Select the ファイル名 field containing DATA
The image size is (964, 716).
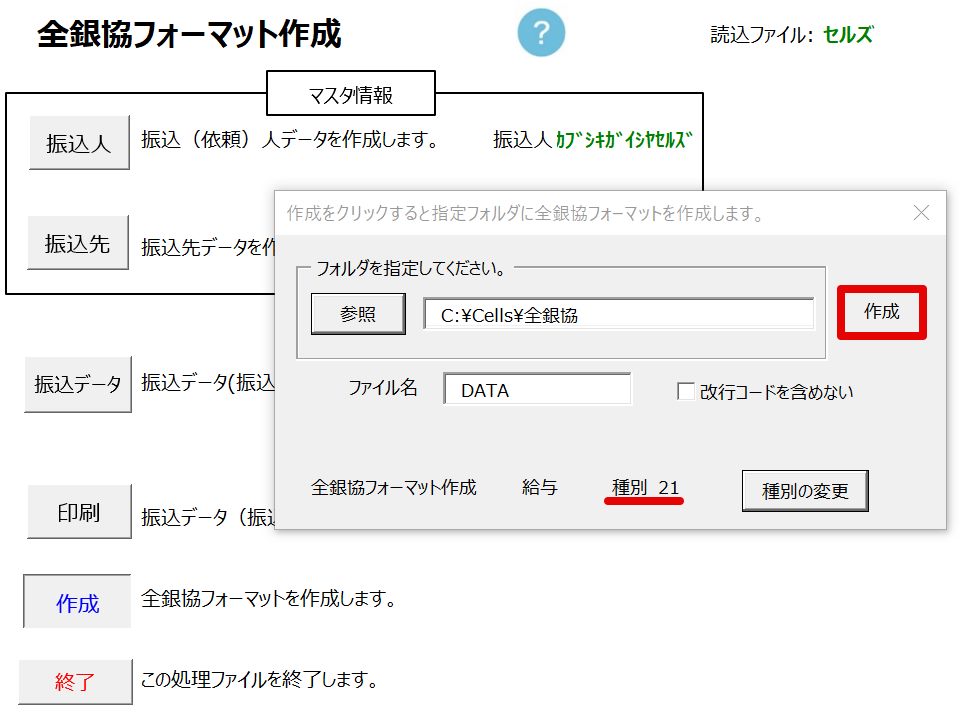click(537, 390)
